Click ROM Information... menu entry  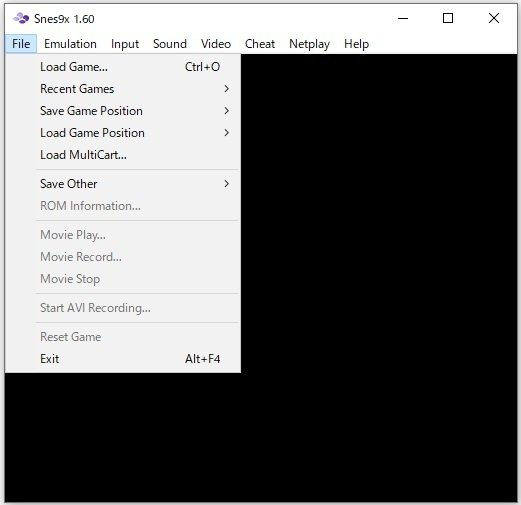(123, 206)
